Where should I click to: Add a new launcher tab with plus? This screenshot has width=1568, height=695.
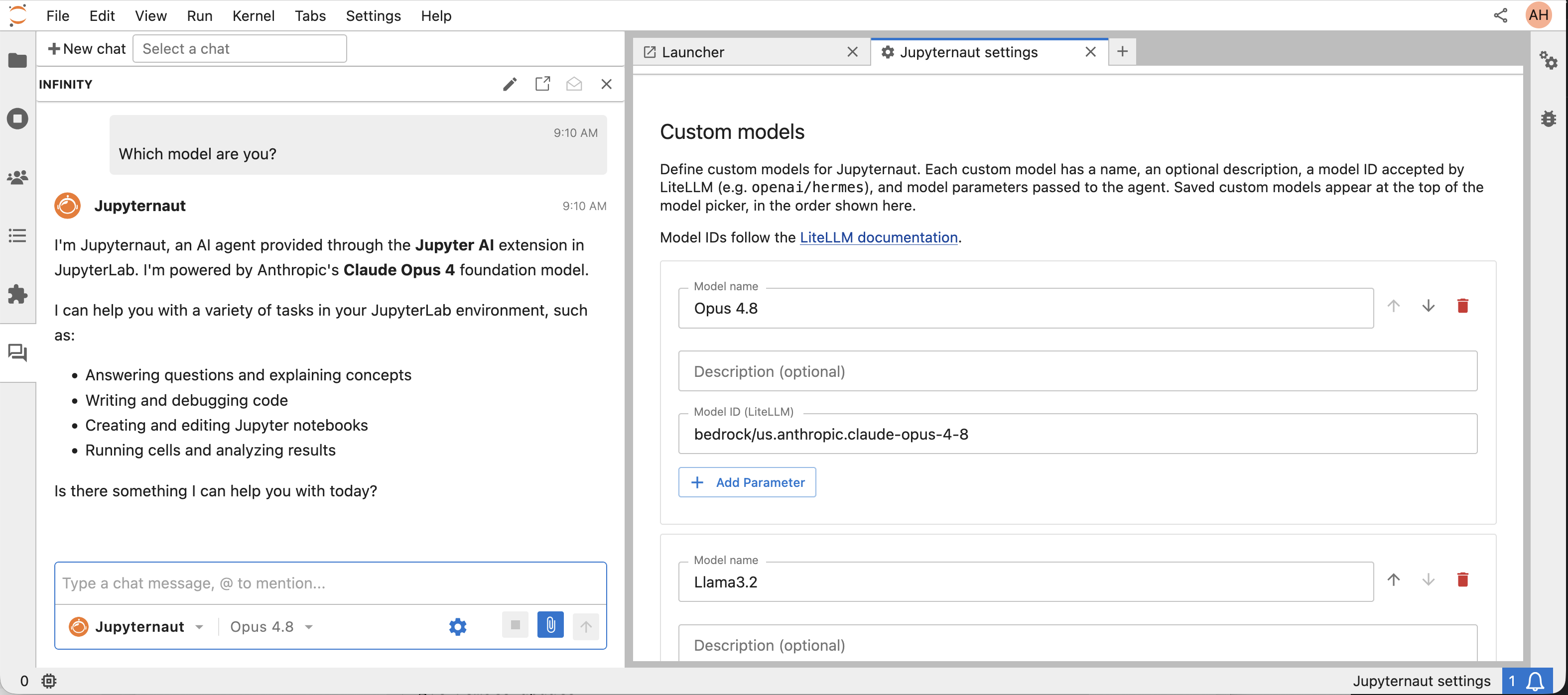(x=1122, y=51)
